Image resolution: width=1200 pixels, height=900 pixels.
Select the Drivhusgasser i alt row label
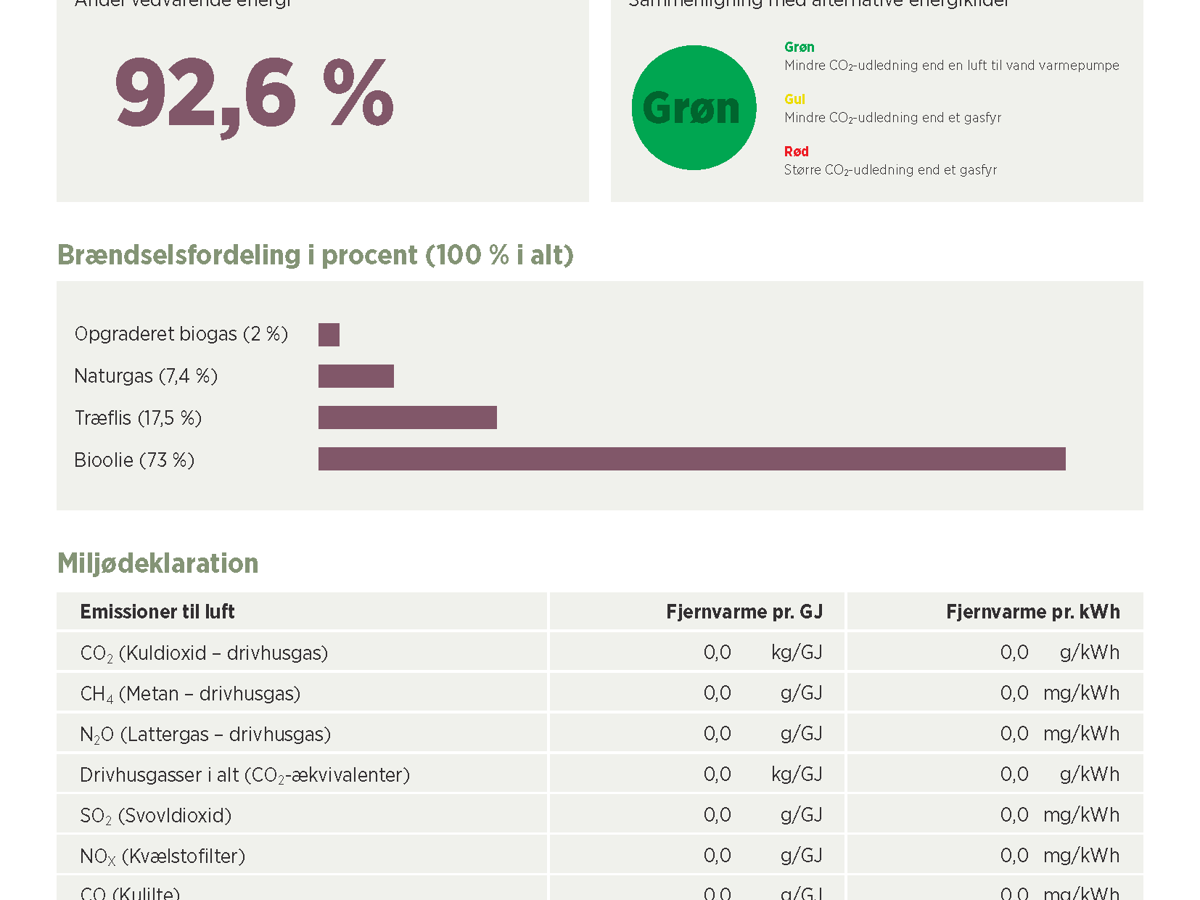(x=245, y=775)
